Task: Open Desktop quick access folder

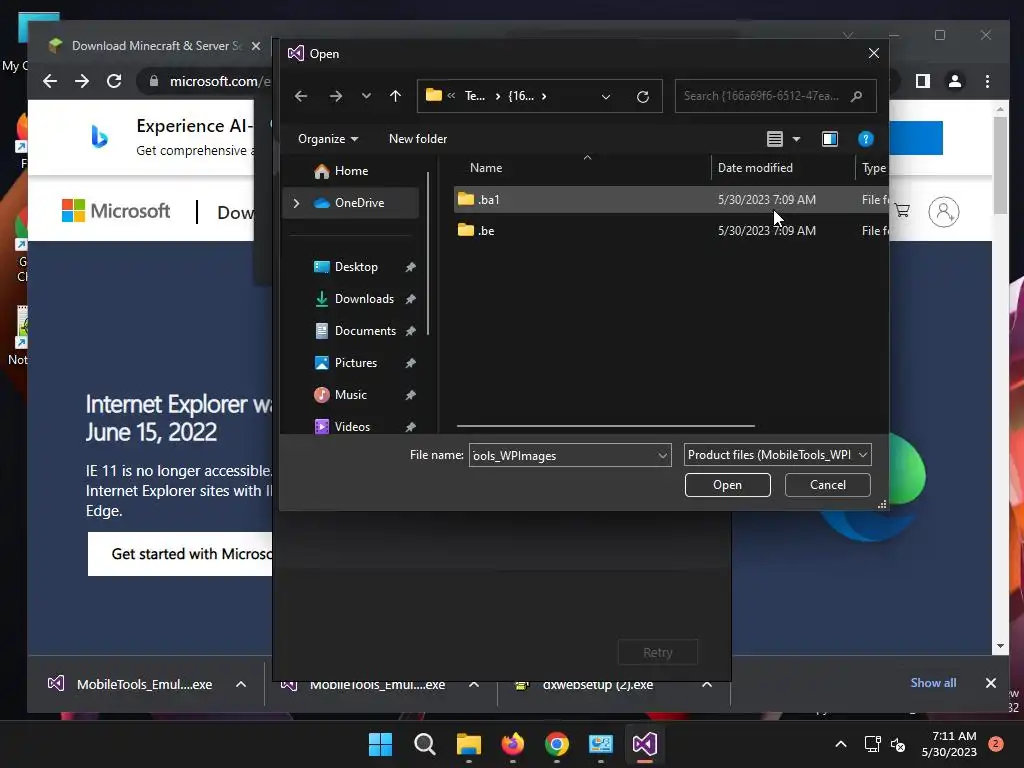Action: pos(356,266)
